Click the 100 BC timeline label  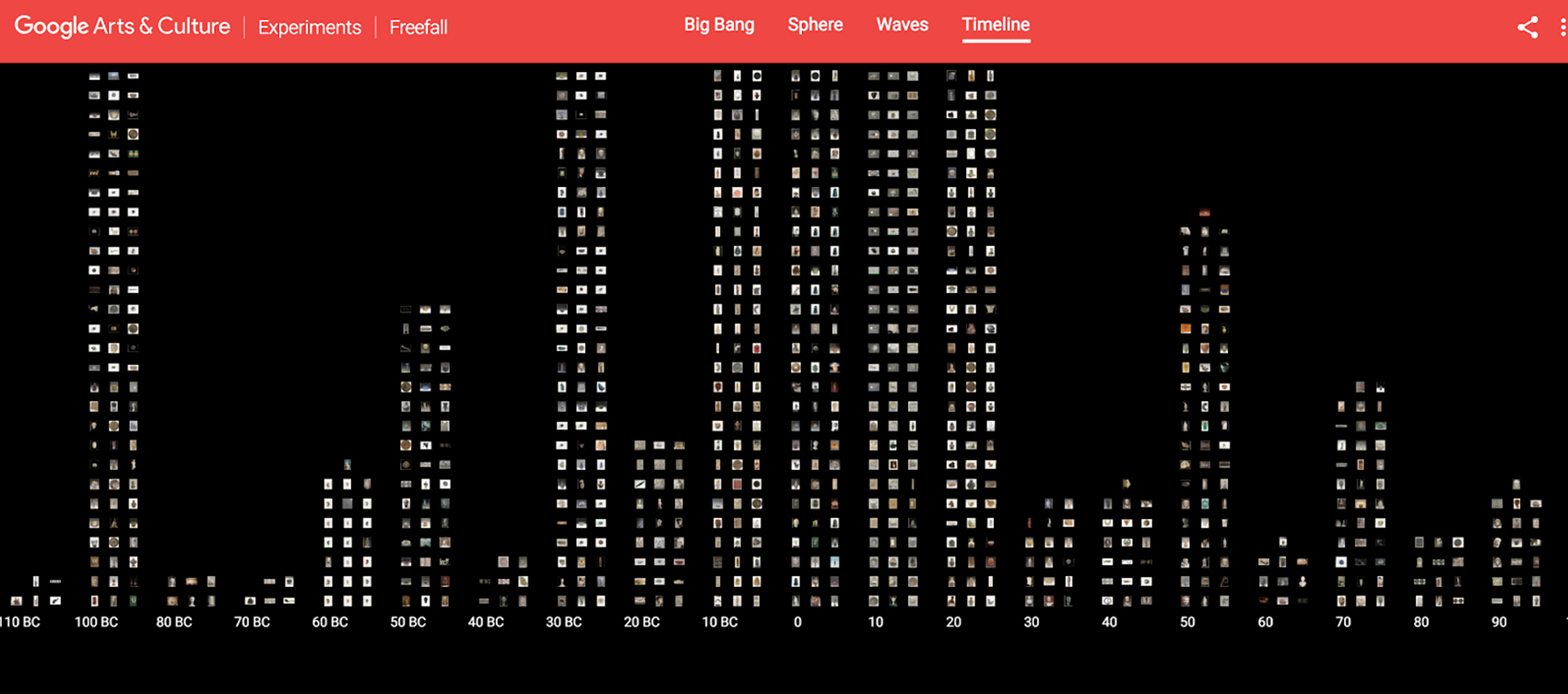[x=96, y=622]
